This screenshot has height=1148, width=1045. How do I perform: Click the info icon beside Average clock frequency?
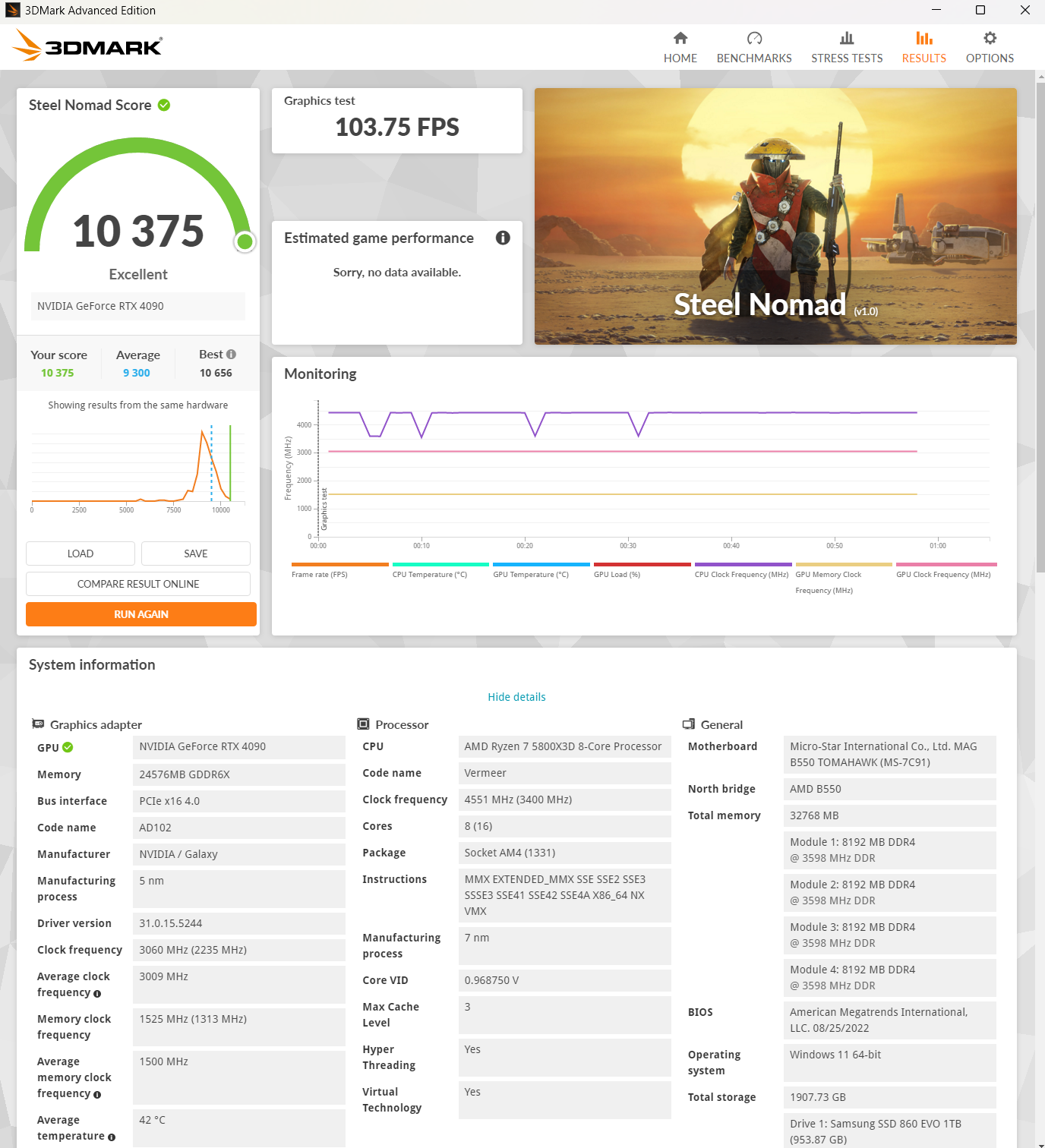pyautogui.click(x=97, y=993)
